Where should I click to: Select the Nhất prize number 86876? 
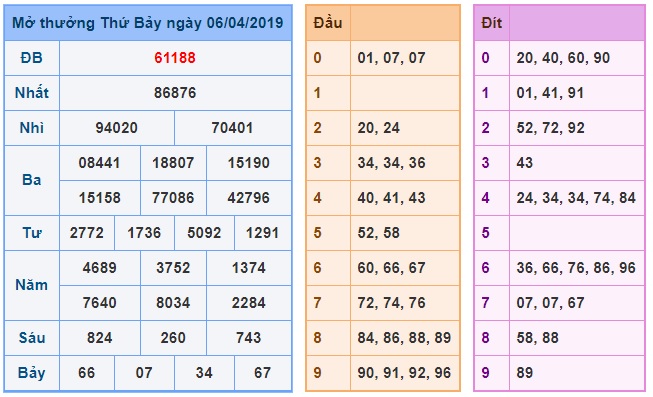tap(175, 93)
